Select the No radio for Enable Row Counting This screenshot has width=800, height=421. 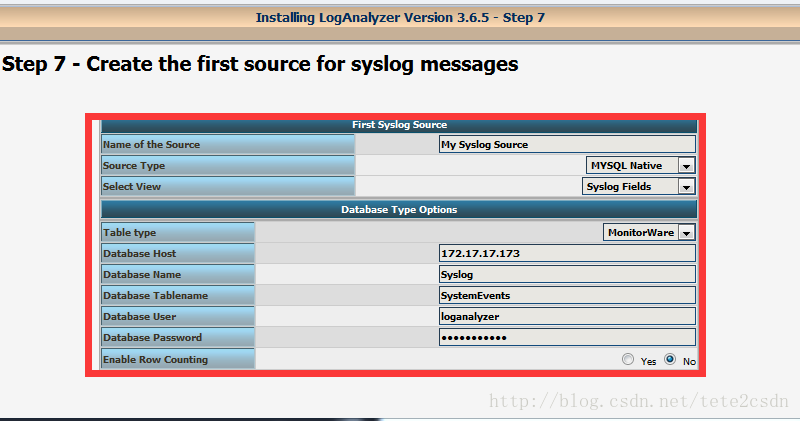coord(670,359)
